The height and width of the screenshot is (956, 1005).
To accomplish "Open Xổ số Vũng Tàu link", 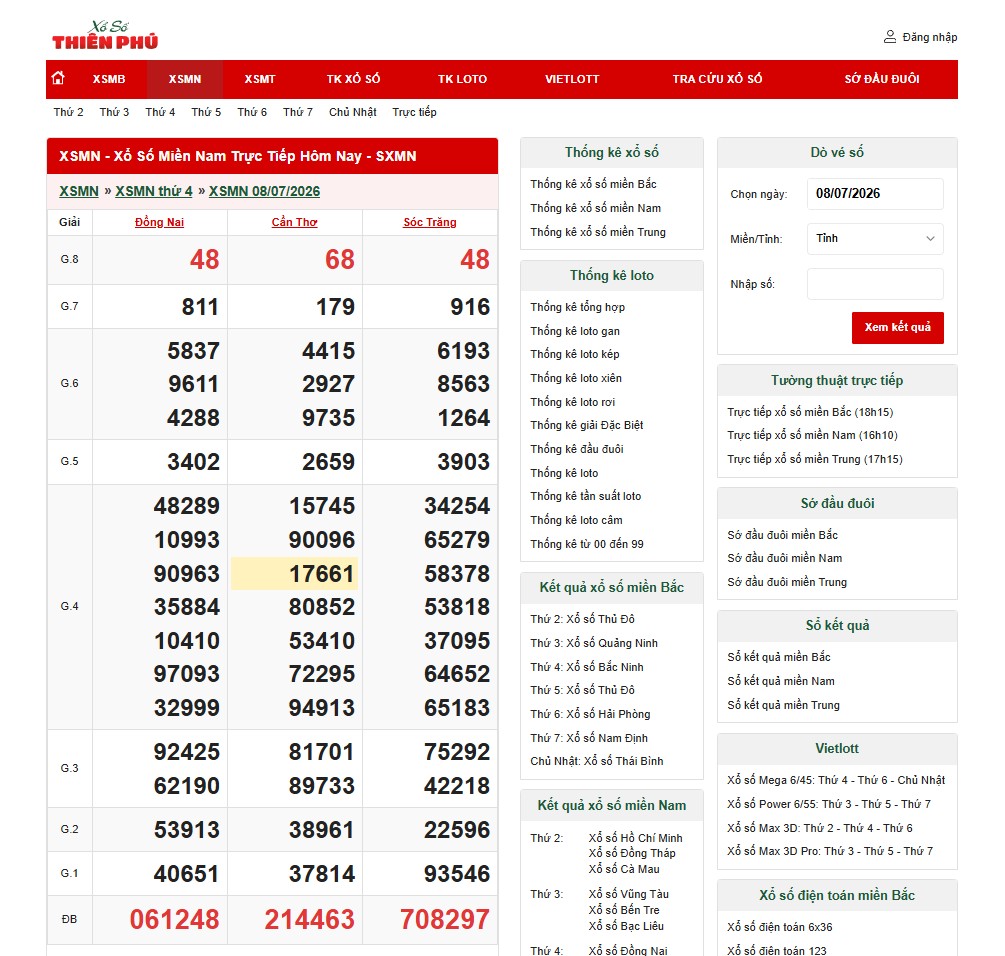I will tap(628, 894).
